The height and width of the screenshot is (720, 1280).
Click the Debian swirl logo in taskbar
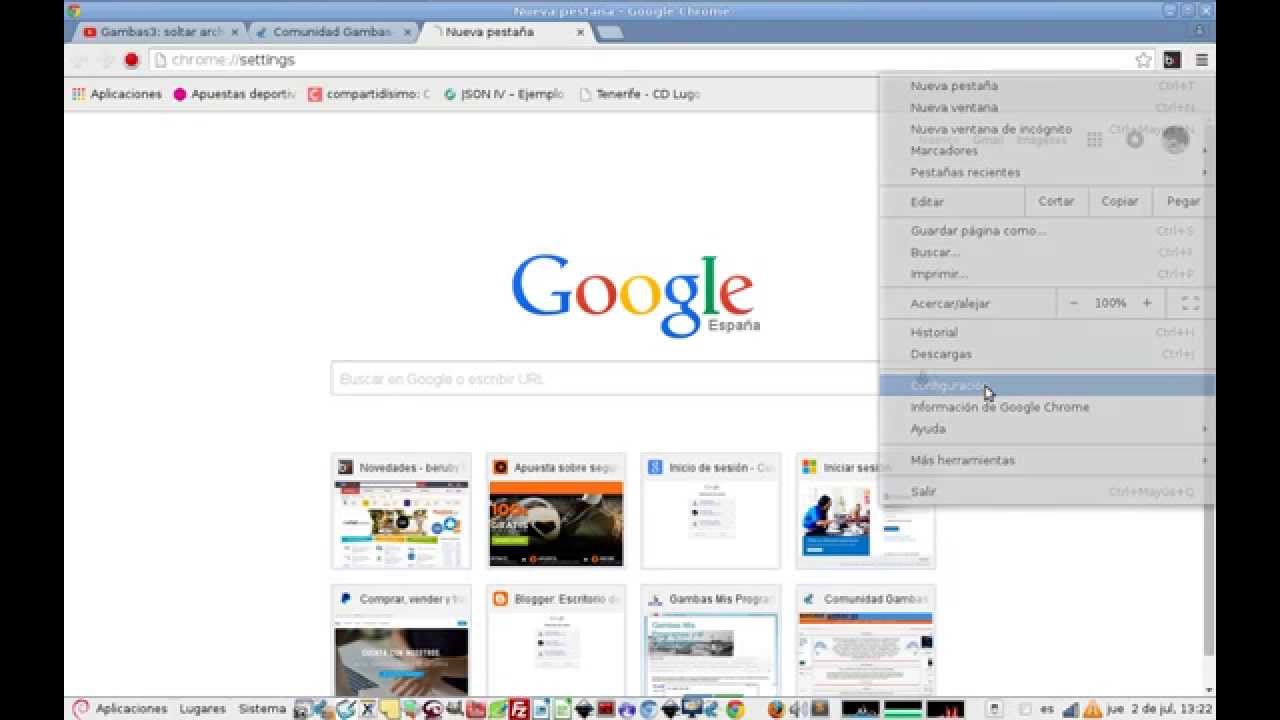81,709
